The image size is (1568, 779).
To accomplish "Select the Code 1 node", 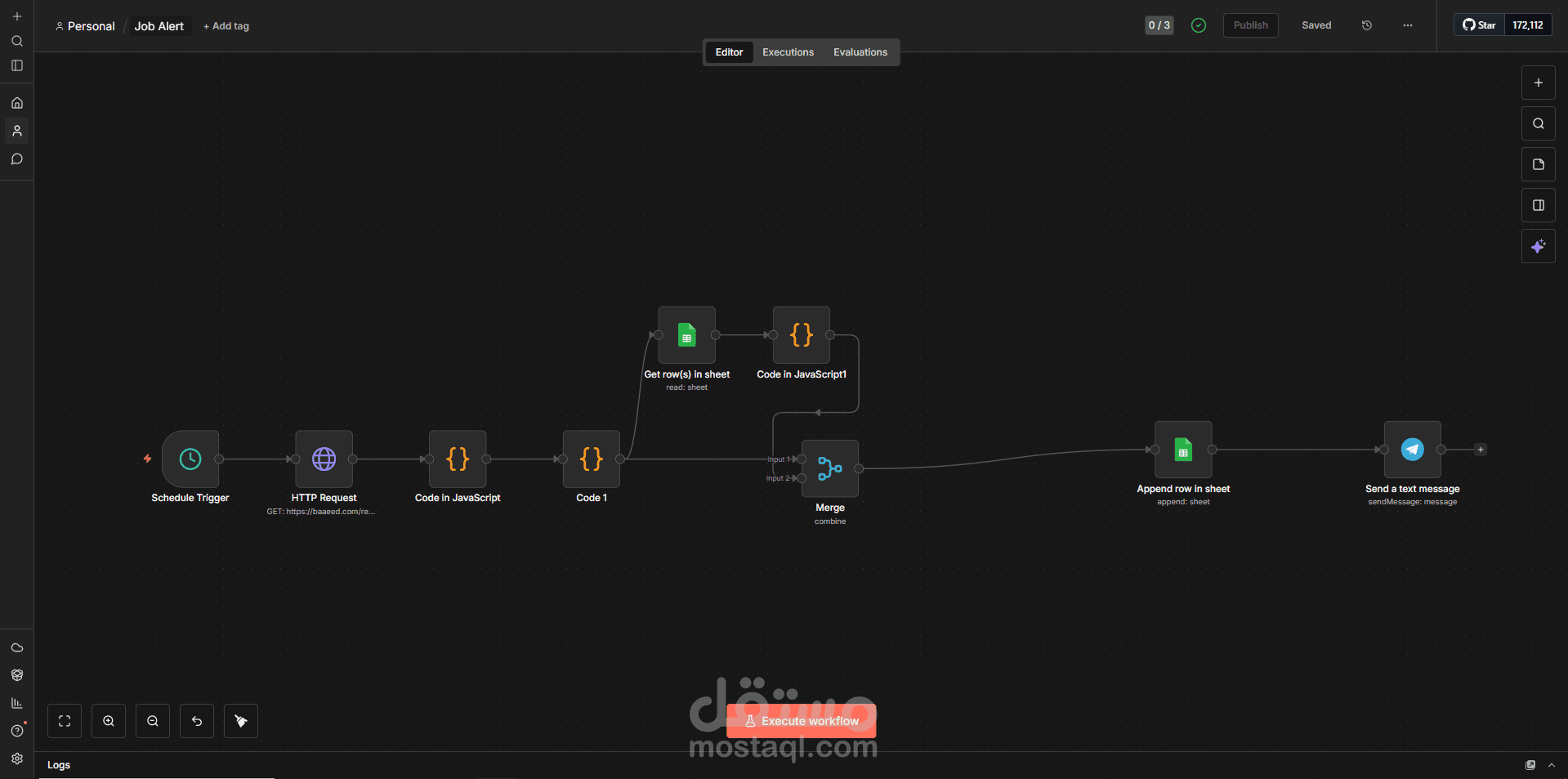I will [592, 459].
